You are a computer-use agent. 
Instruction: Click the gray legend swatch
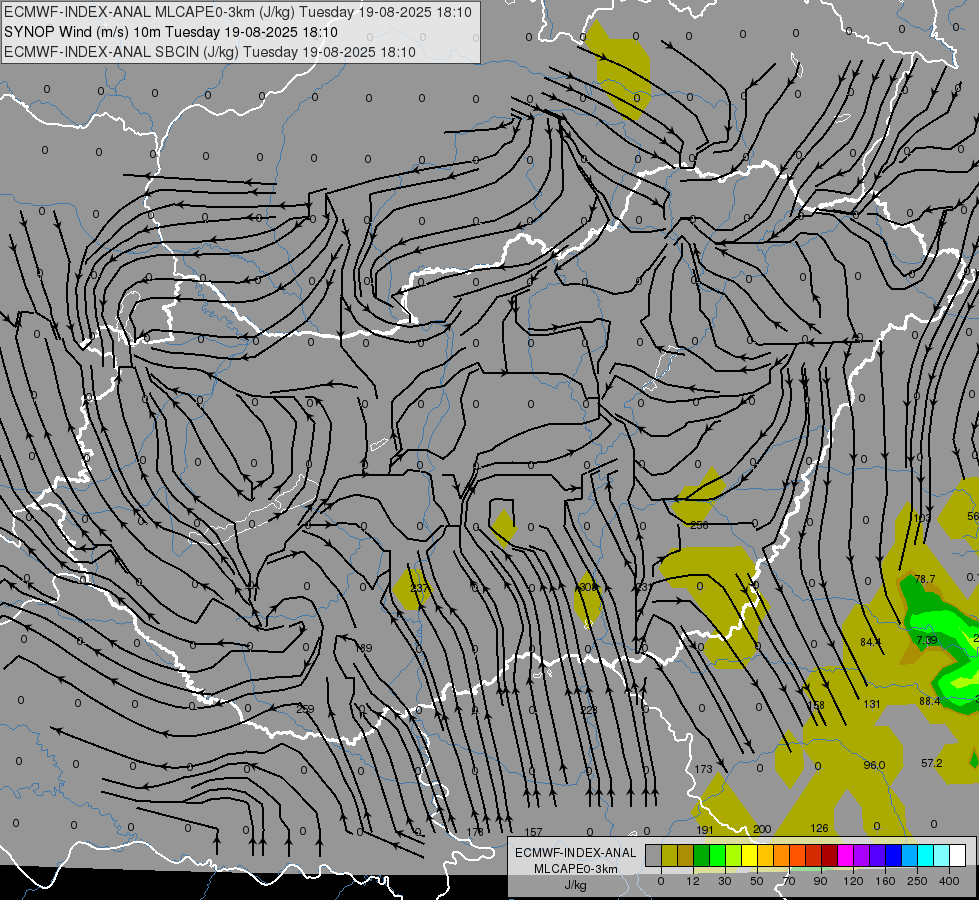click(654, 855)
